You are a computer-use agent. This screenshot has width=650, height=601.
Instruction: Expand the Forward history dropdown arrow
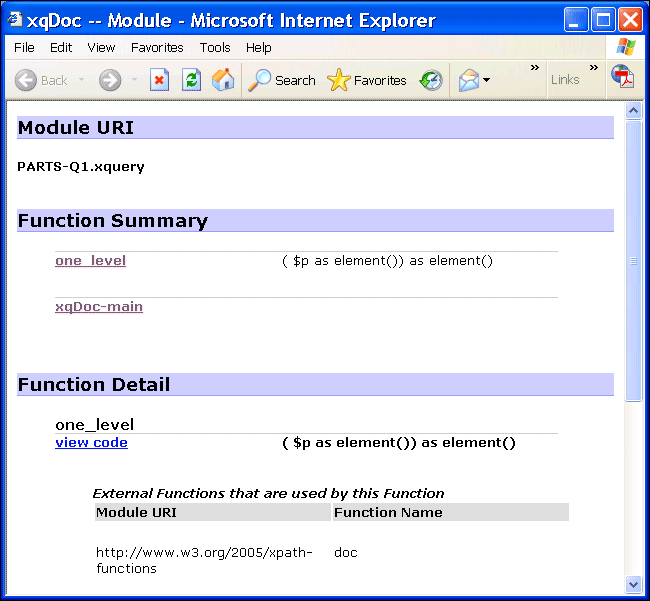pos(135,80)
